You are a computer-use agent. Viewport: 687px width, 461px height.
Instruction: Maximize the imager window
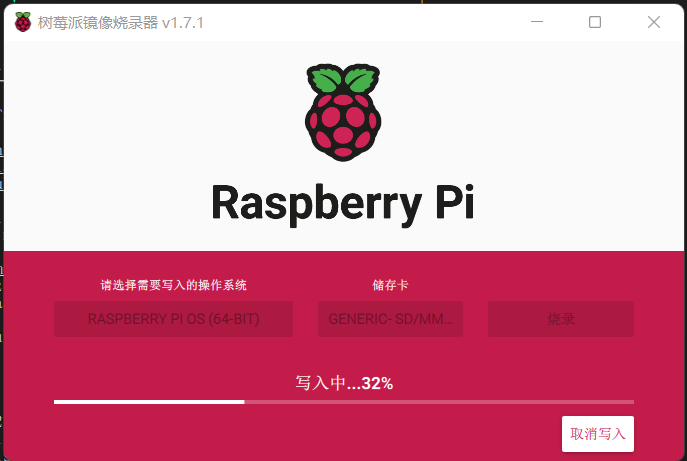595,22
